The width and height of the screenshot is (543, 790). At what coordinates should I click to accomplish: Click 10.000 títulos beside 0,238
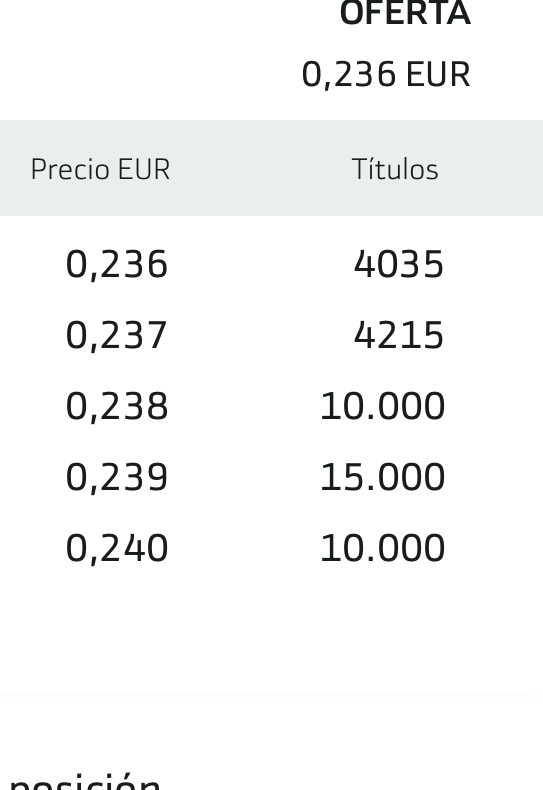click(x=383, y=406)
